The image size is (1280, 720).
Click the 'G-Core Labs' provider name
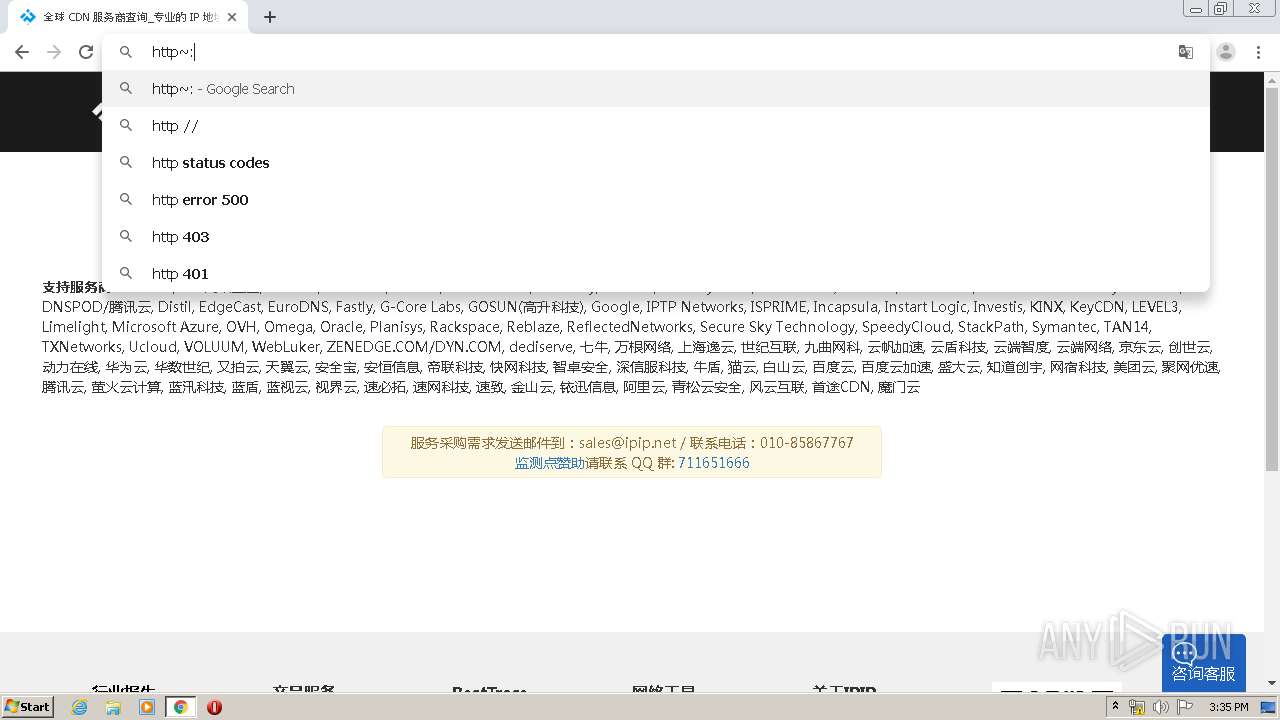420,307
